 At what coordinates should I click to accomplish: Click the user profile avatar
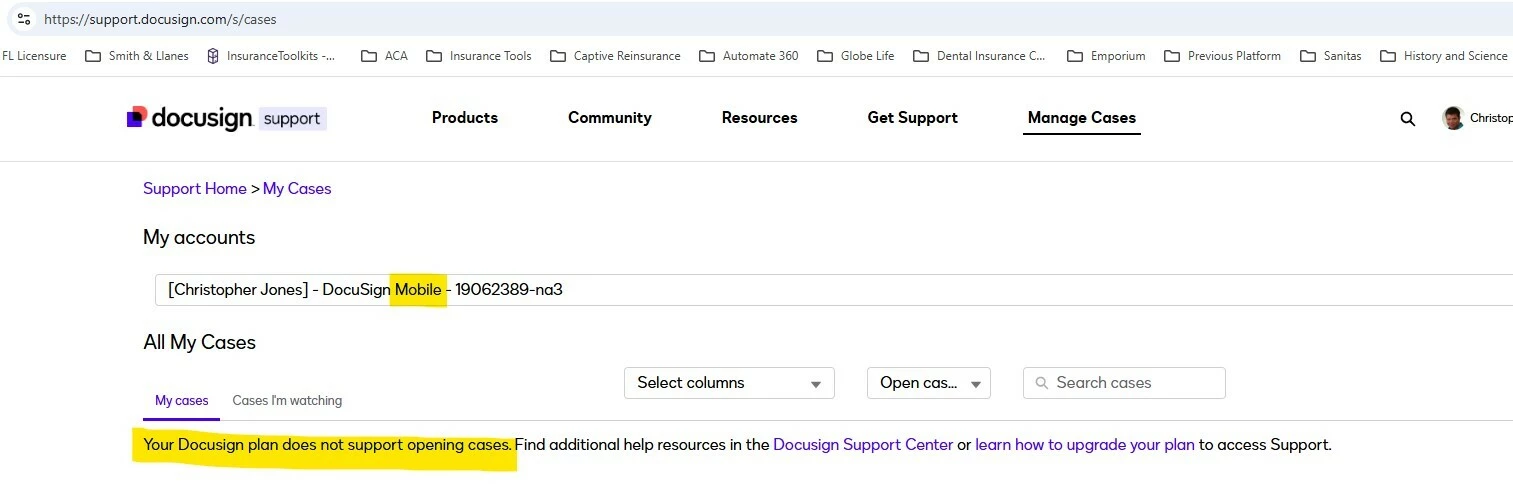pos(1453,118)
